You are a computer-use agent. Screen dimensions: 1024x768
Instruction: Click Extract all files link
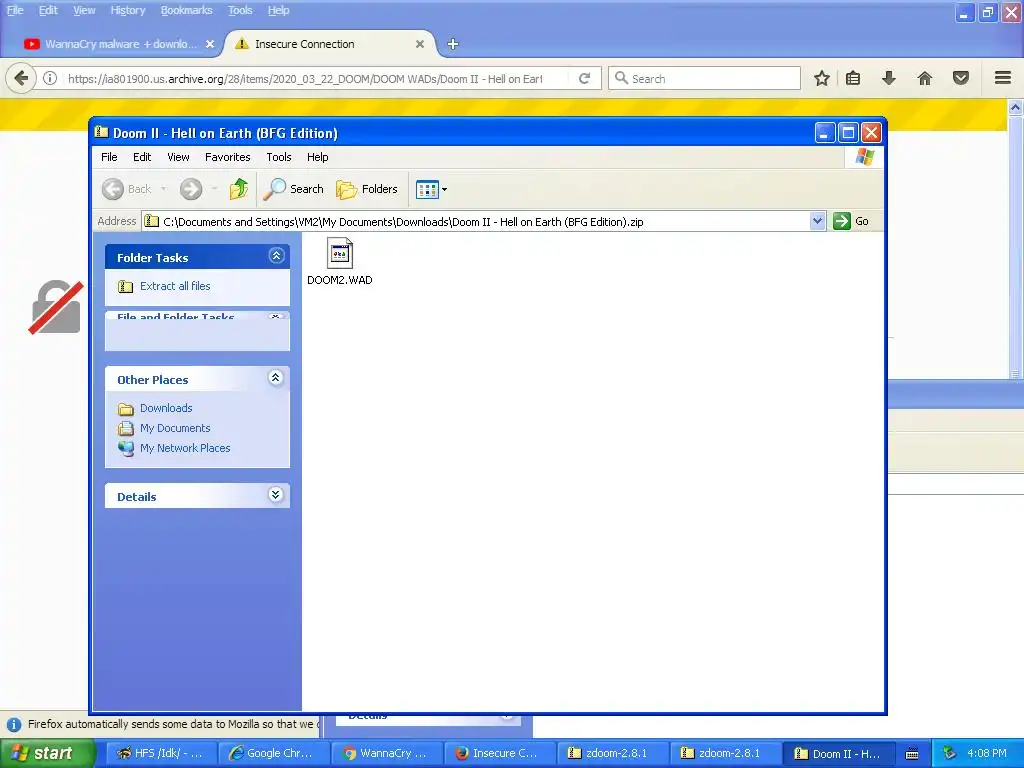(175, 286)
